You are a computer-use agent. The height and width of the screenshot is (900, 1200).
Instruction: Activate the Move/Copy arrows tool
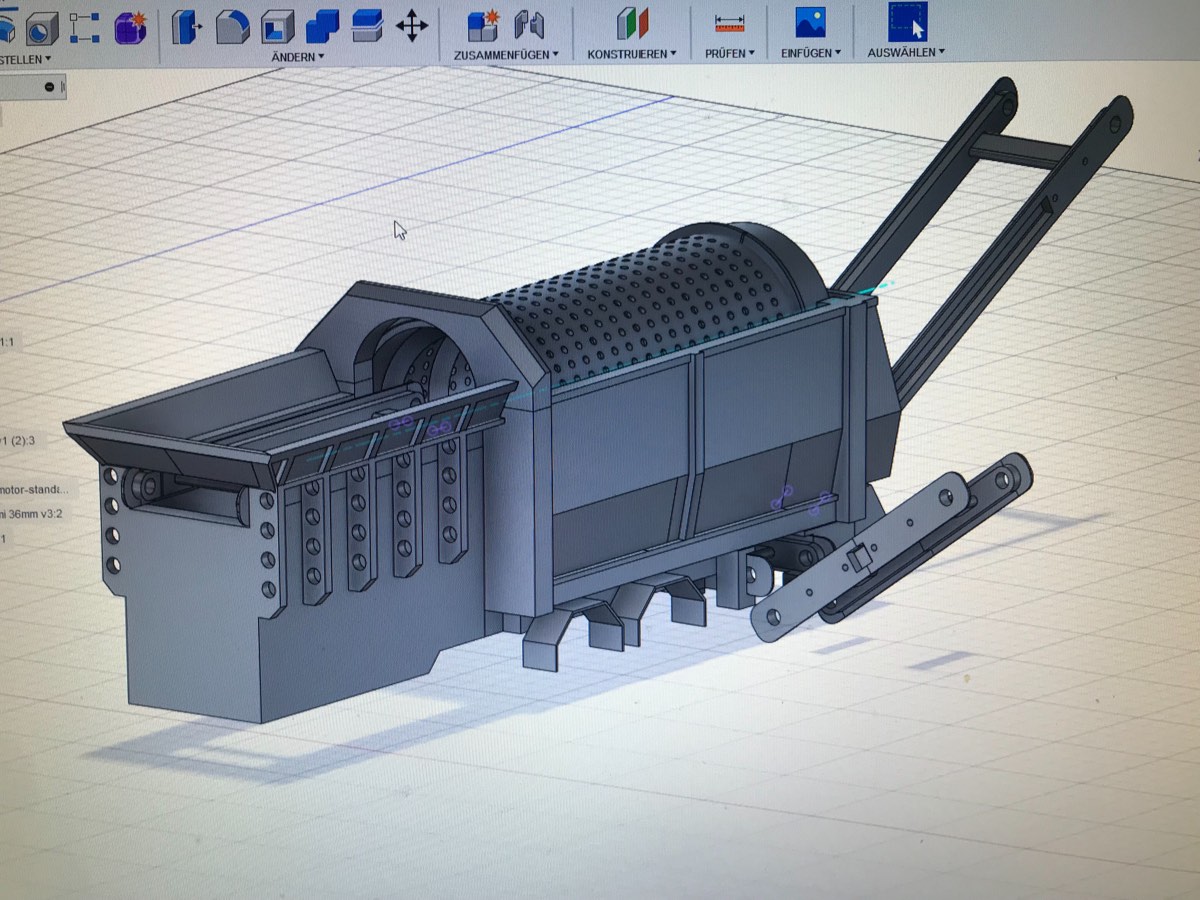(x=412, y=26)
